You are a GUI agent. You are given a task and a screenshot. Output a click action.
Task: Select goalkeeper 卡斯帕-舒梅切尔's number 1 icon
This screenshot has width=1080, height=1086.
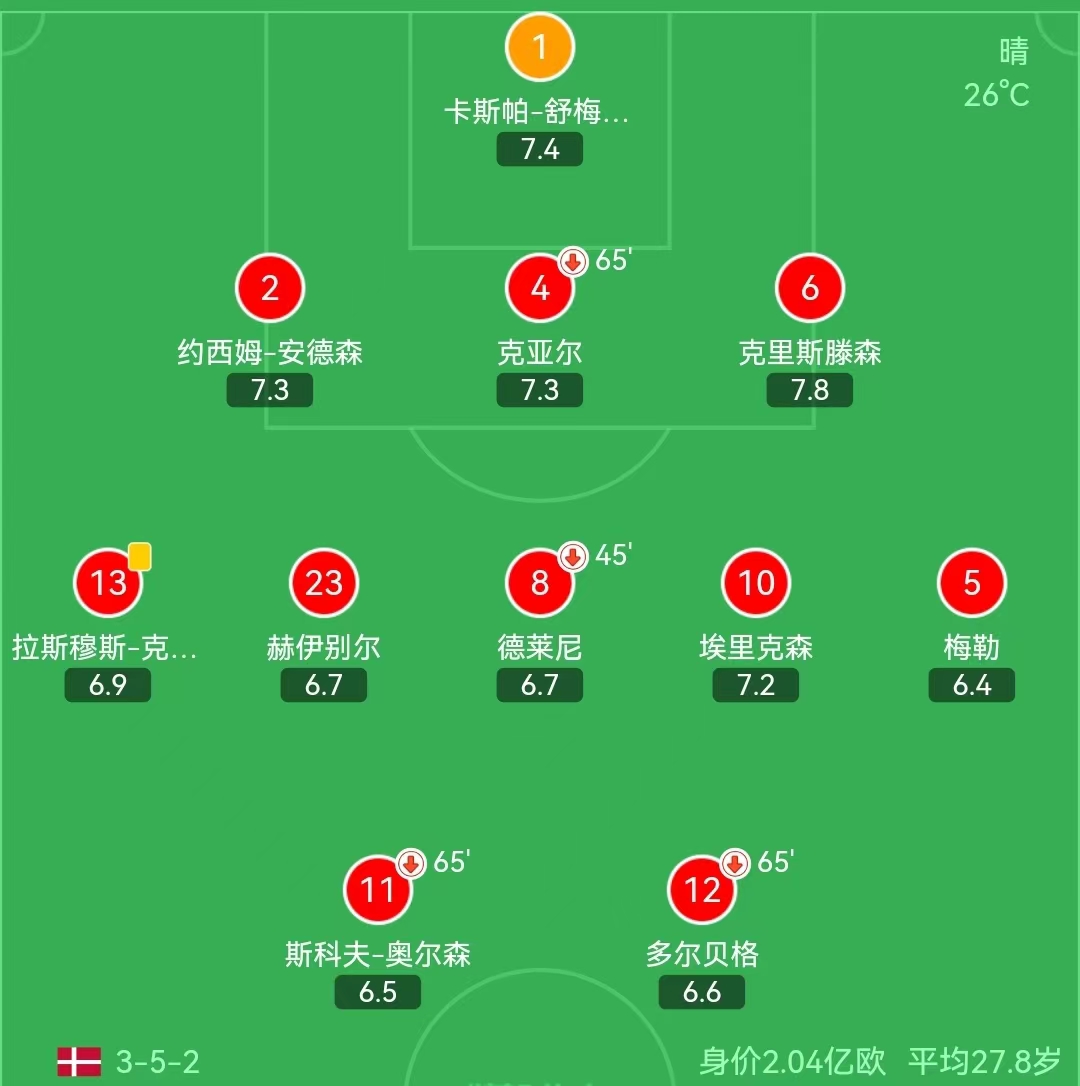click(x=540, y=47)
